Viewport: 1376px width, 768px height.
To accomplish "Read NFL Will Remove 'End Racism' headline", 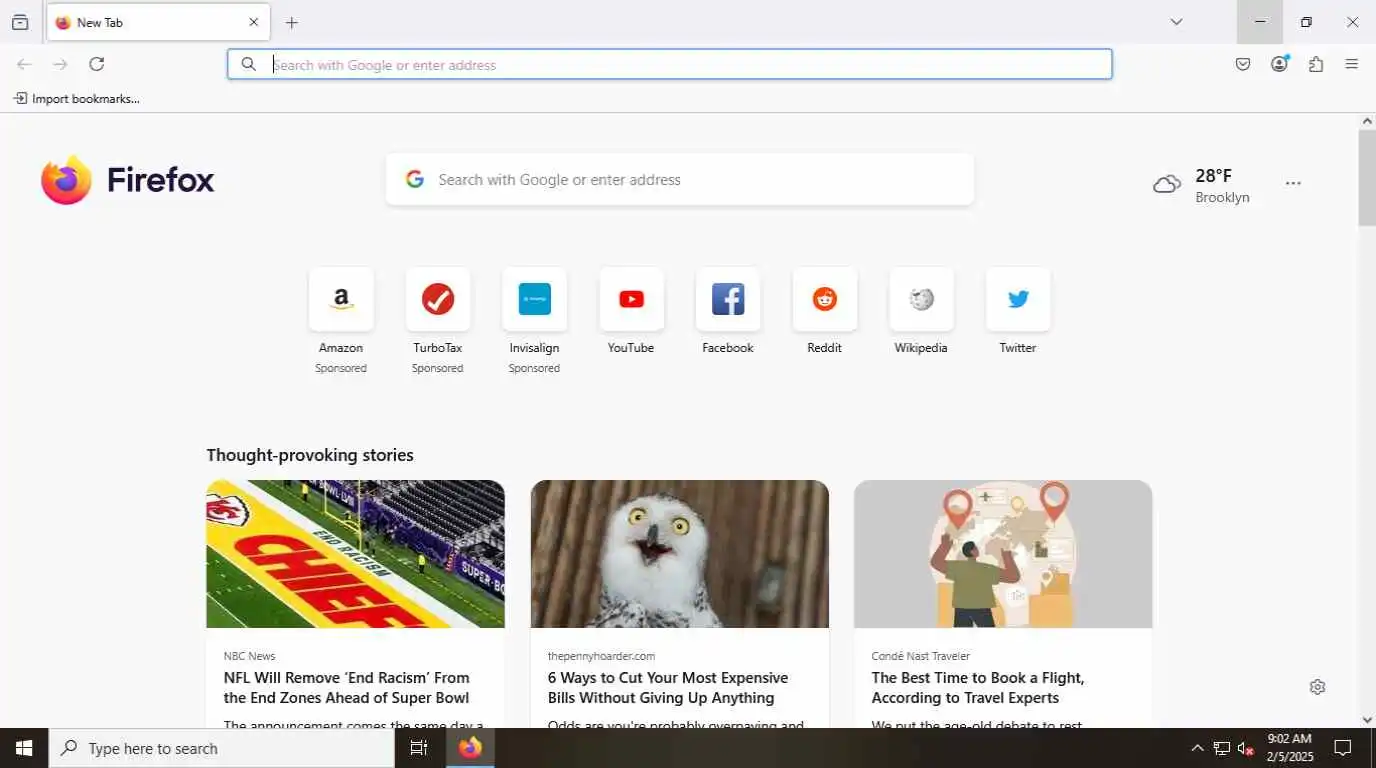I will [x=347, y=688].
